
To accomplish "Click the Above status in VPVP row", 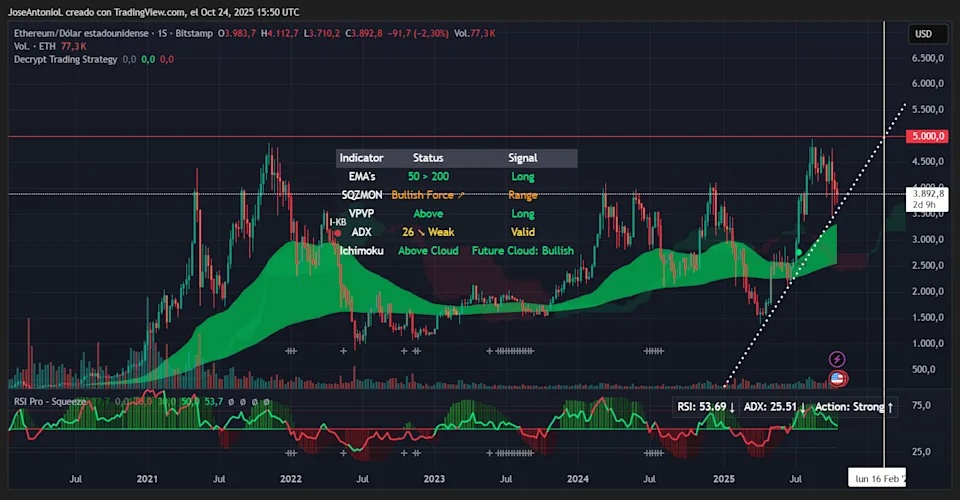I will click(428, 214).
